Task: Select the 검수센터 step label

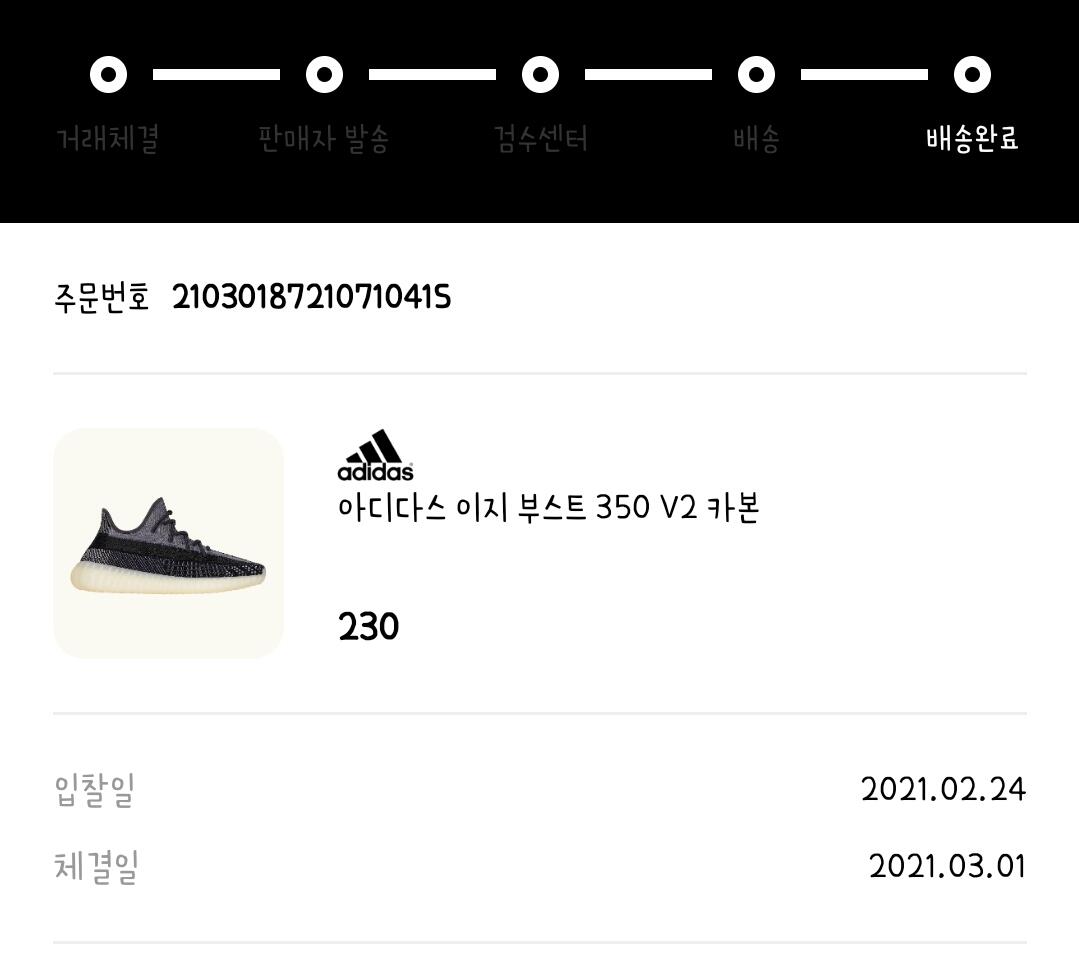Action: coord(541,139)
